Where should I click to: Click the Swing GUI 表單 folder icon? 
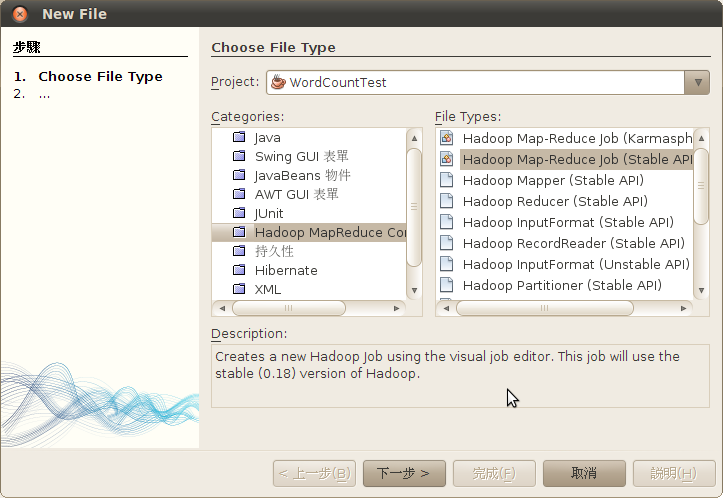click(x=239, y=156)
